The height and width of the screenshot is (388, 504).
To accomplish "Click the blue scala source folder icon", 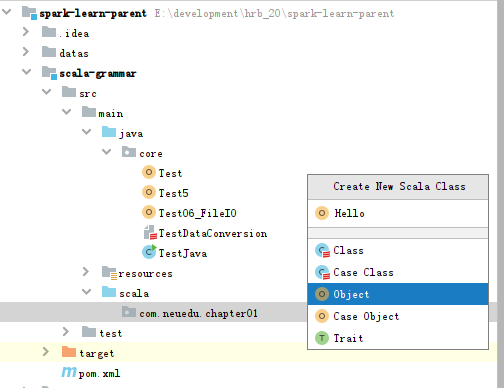I will pyautogui.click(x=109, y=292).
